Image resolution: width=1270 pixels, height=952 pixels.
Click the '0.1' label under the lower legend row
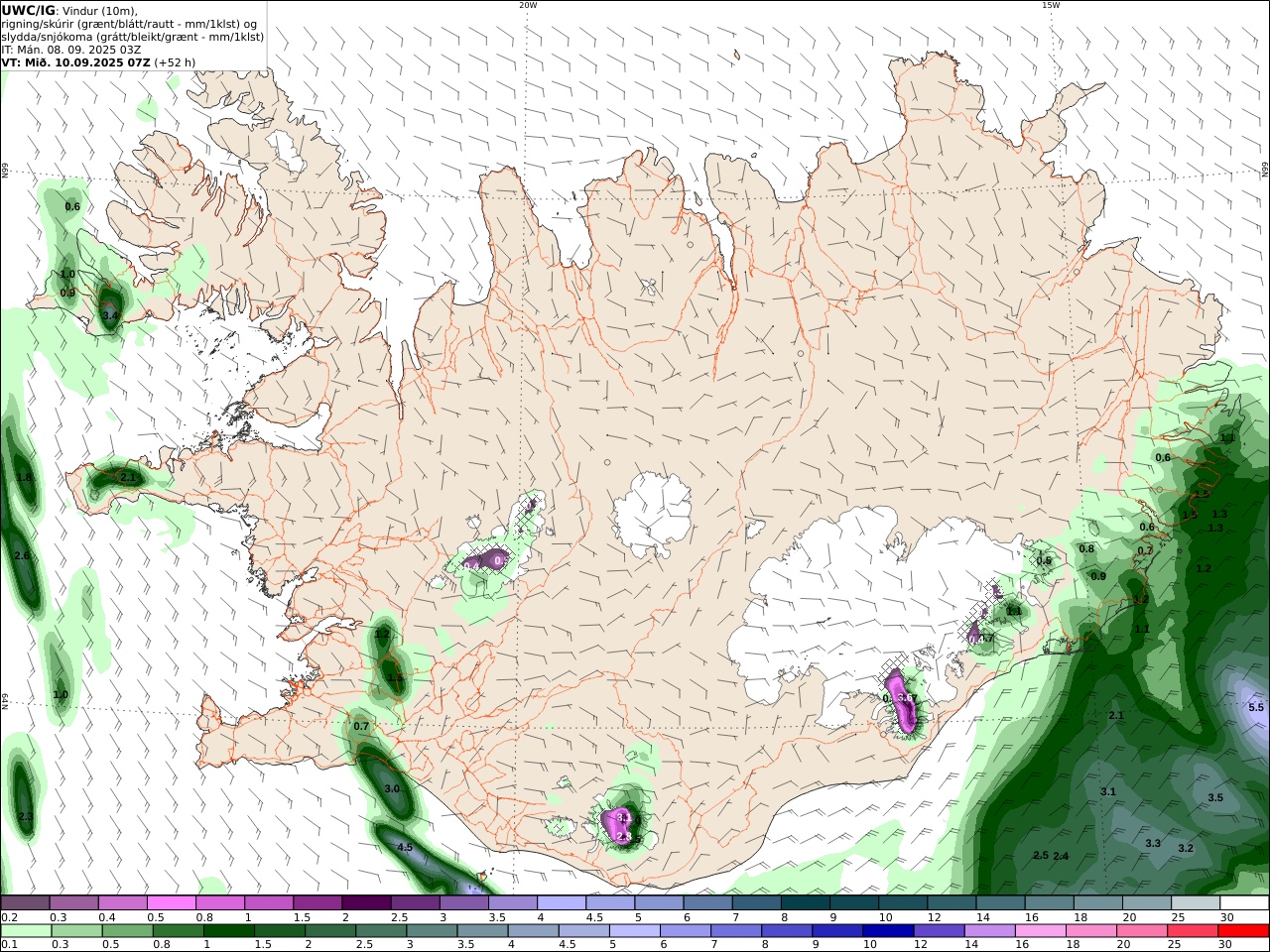pyautogui.click(x=8, y=945)
